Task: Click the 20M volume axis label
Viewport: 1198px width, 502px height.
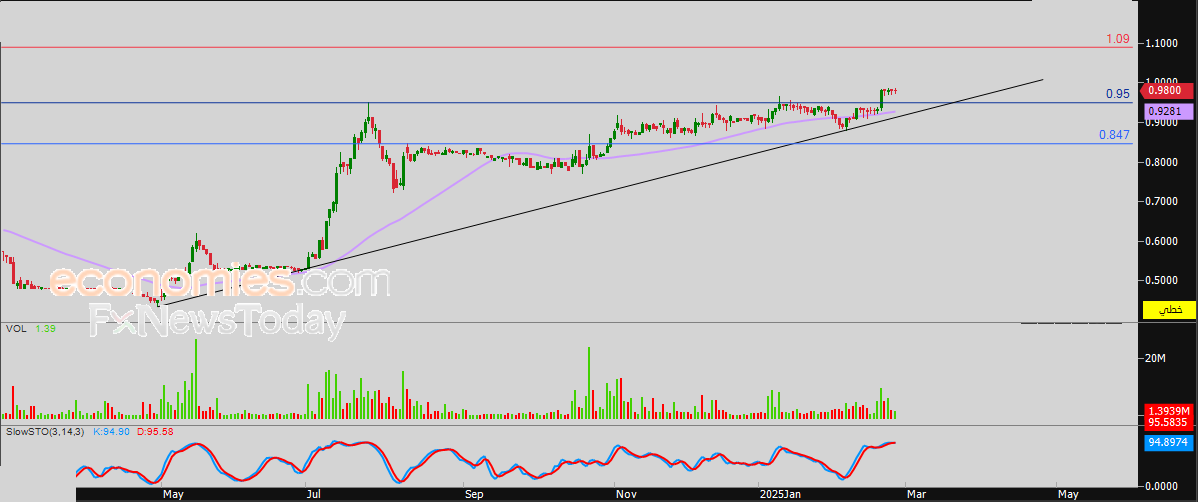Action: click(1157, 358)
